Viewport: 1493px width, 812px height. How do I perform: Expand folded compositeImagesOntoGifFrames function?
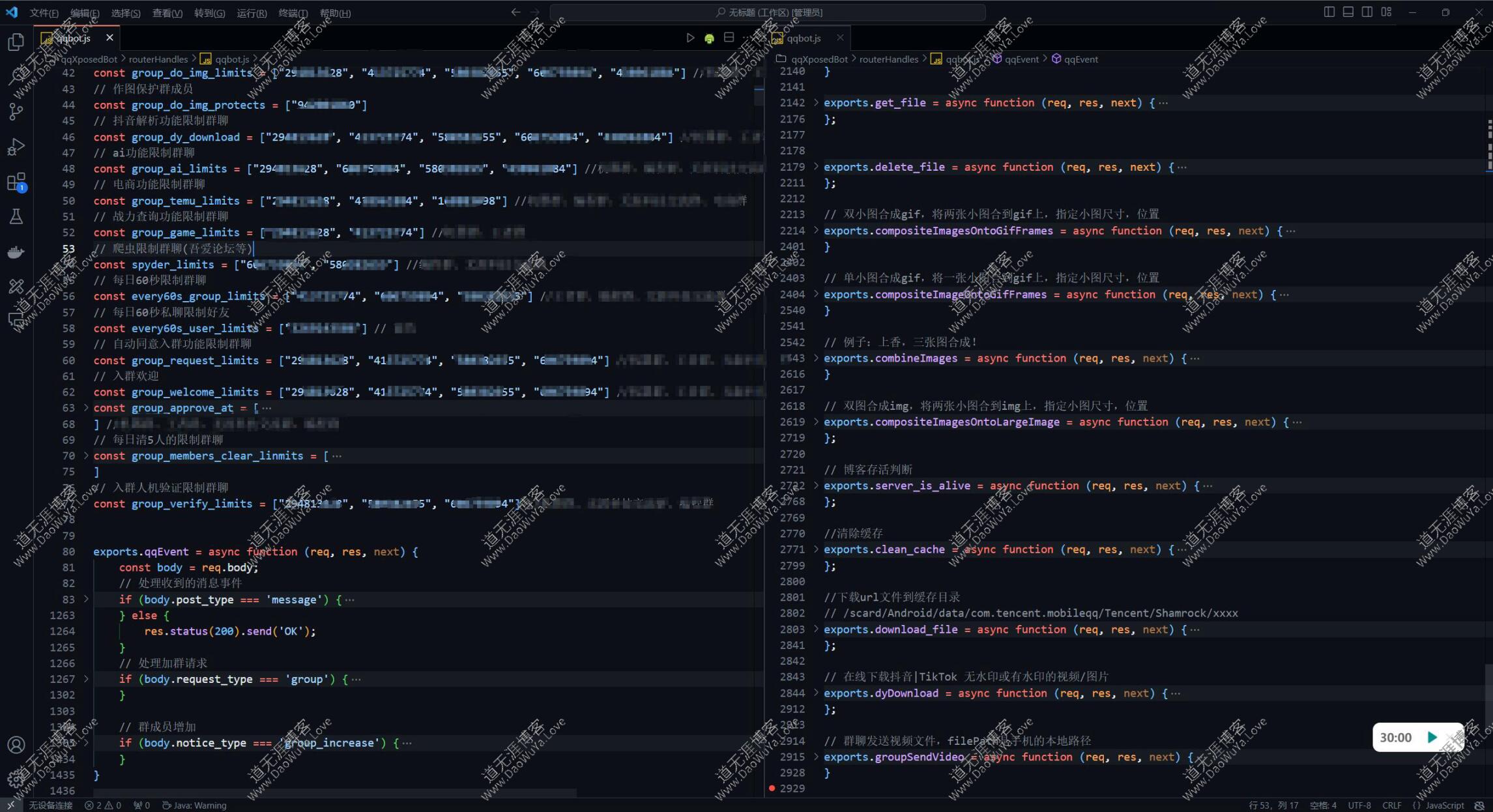pyautogui.click(x=816, y=231)
